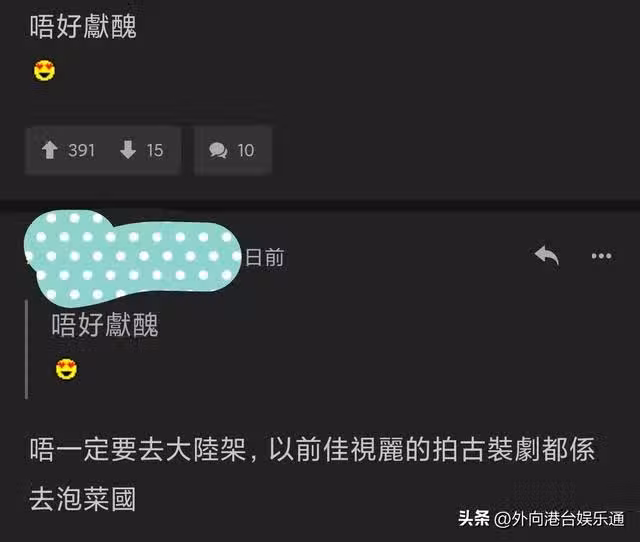Click the reply arrow icon on the comment

pyautogui.click(x=547, y=255)
